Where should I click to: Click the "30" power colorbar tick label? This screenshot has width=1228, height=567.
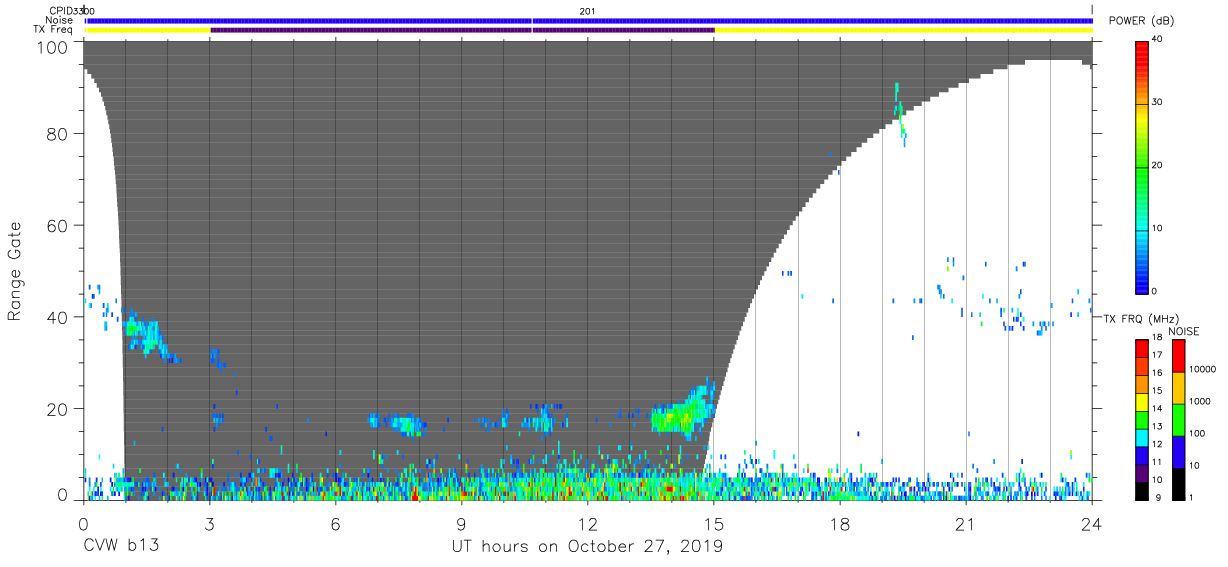click(1159, 102)
